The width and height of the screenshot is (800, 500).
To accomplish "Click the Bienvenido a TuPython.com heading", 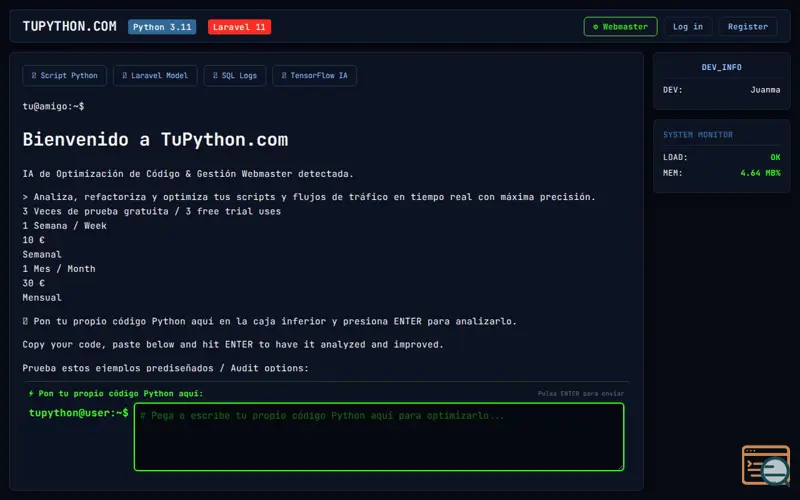I will (155, 139).
